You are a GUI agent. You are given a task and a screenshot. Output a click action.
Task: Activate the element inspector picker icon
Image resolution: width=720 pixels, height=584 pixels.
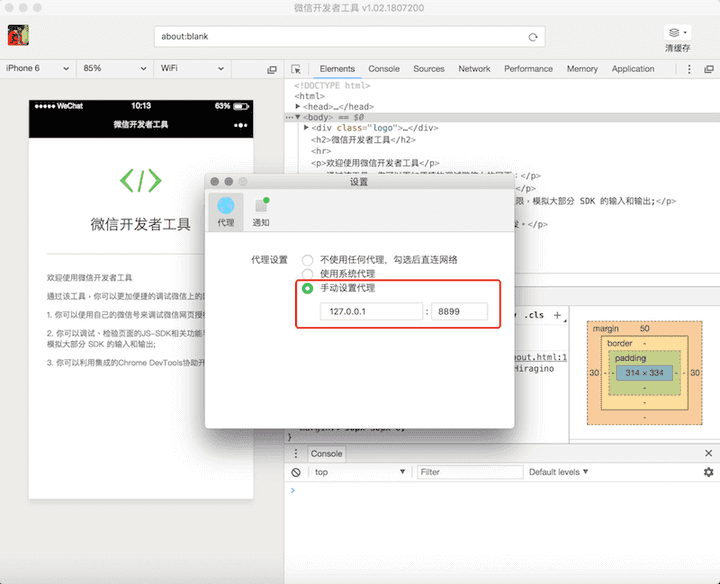point(296,69)
